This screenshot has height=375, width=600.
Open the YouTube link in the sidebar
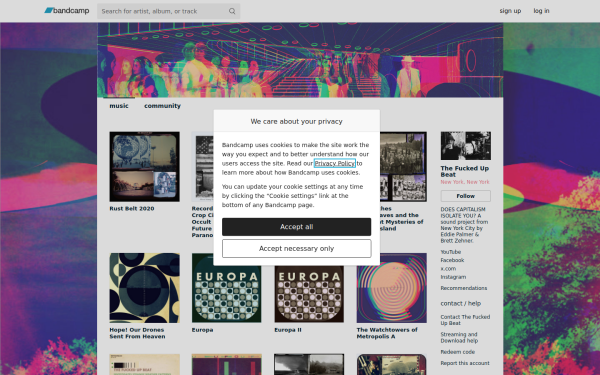click(x=450, y=252)
